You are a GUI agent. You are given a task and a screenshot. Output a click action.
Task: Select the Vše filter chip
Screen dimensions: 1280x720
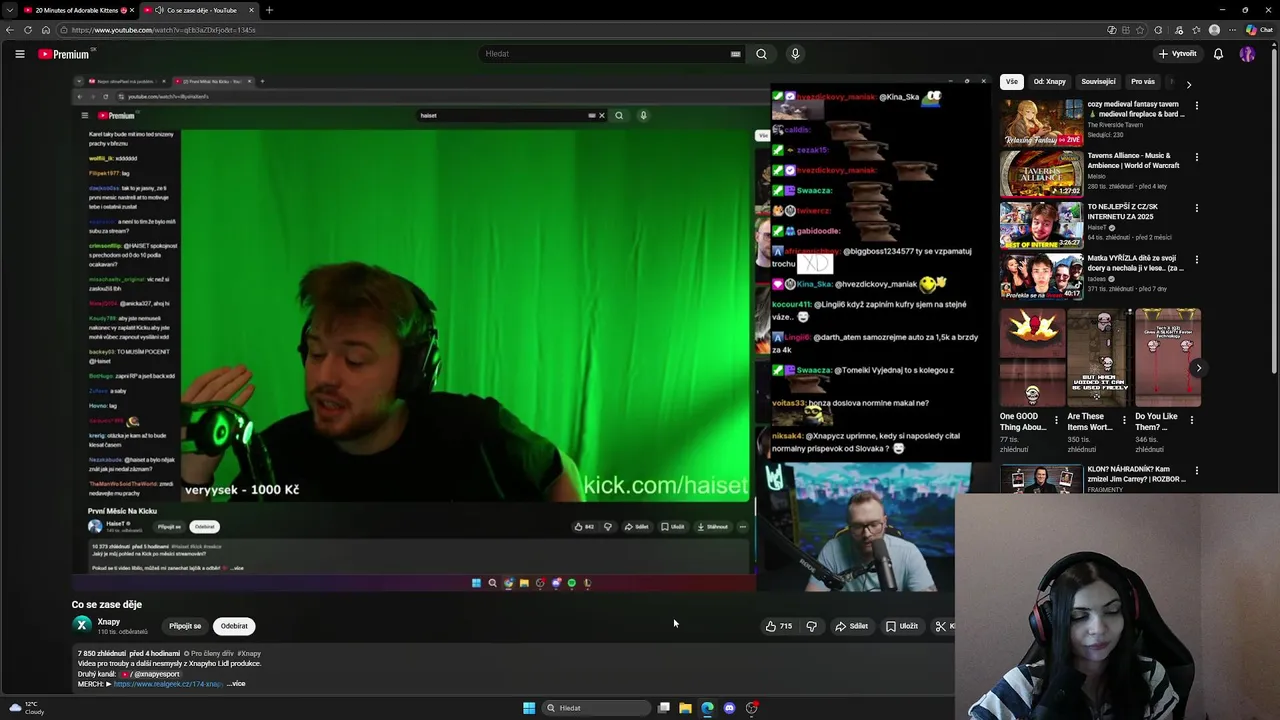coord(1011,82)
